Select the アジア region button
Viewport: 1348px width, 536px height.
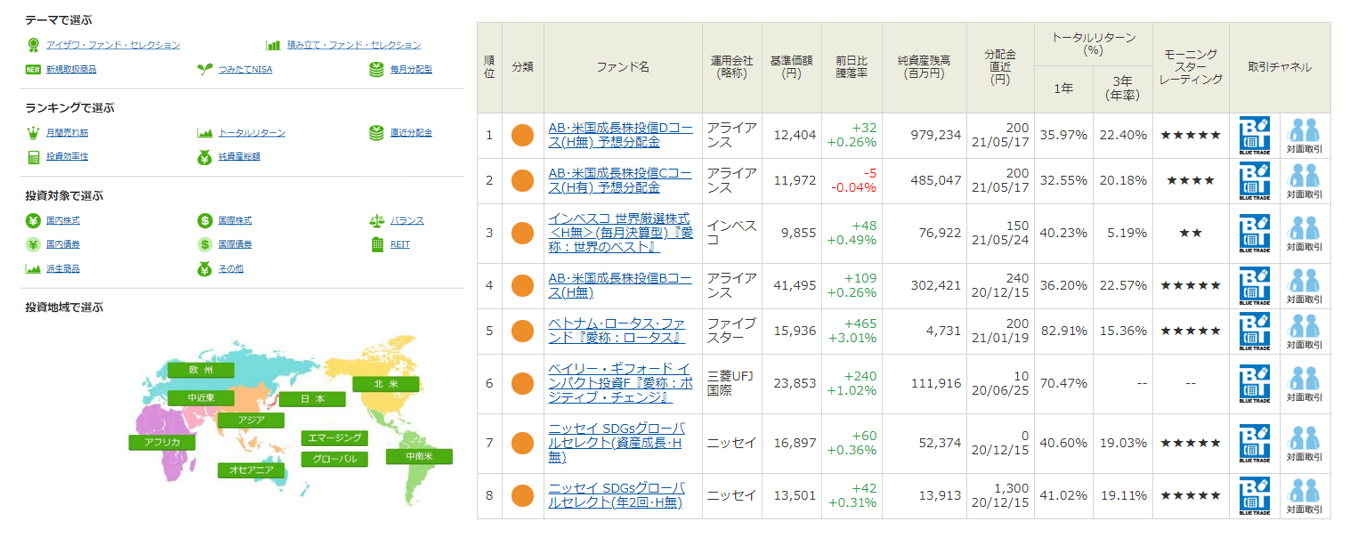point(251,420)
